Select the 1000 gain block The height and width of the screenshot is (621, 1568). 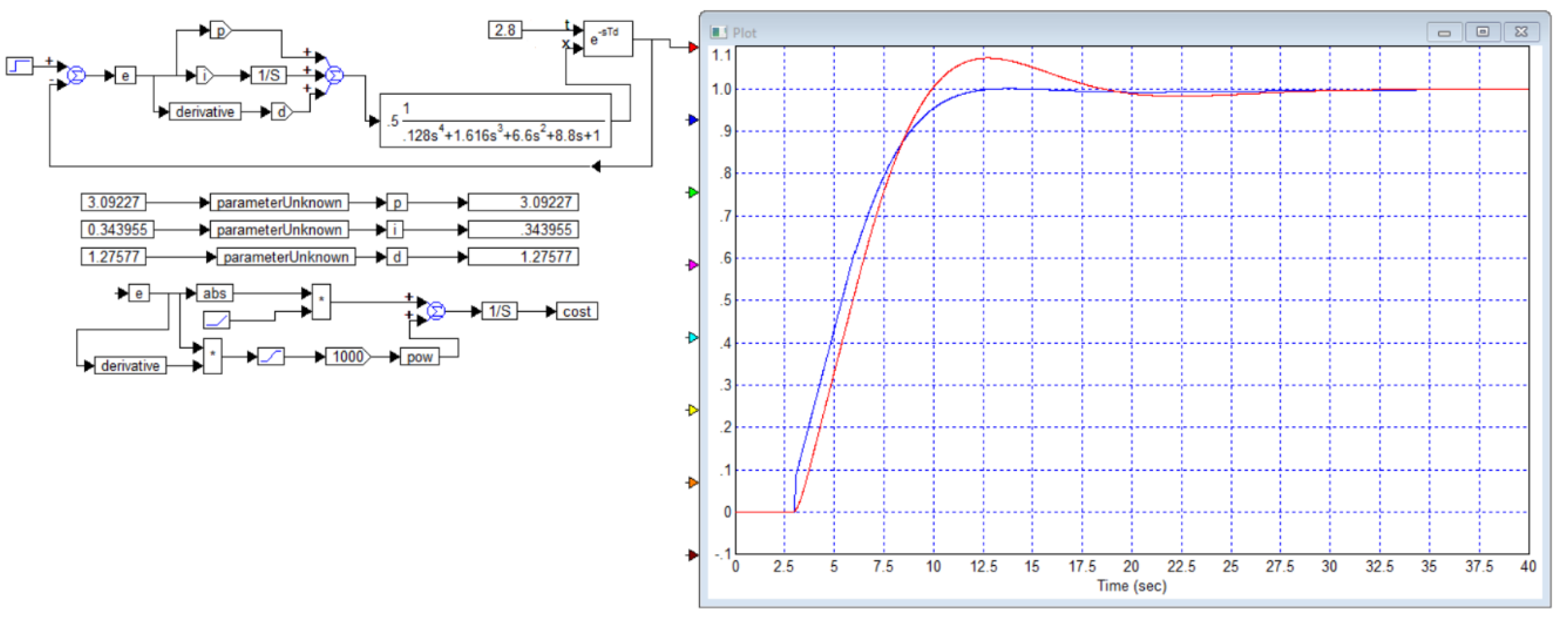[x=348, y=356]
